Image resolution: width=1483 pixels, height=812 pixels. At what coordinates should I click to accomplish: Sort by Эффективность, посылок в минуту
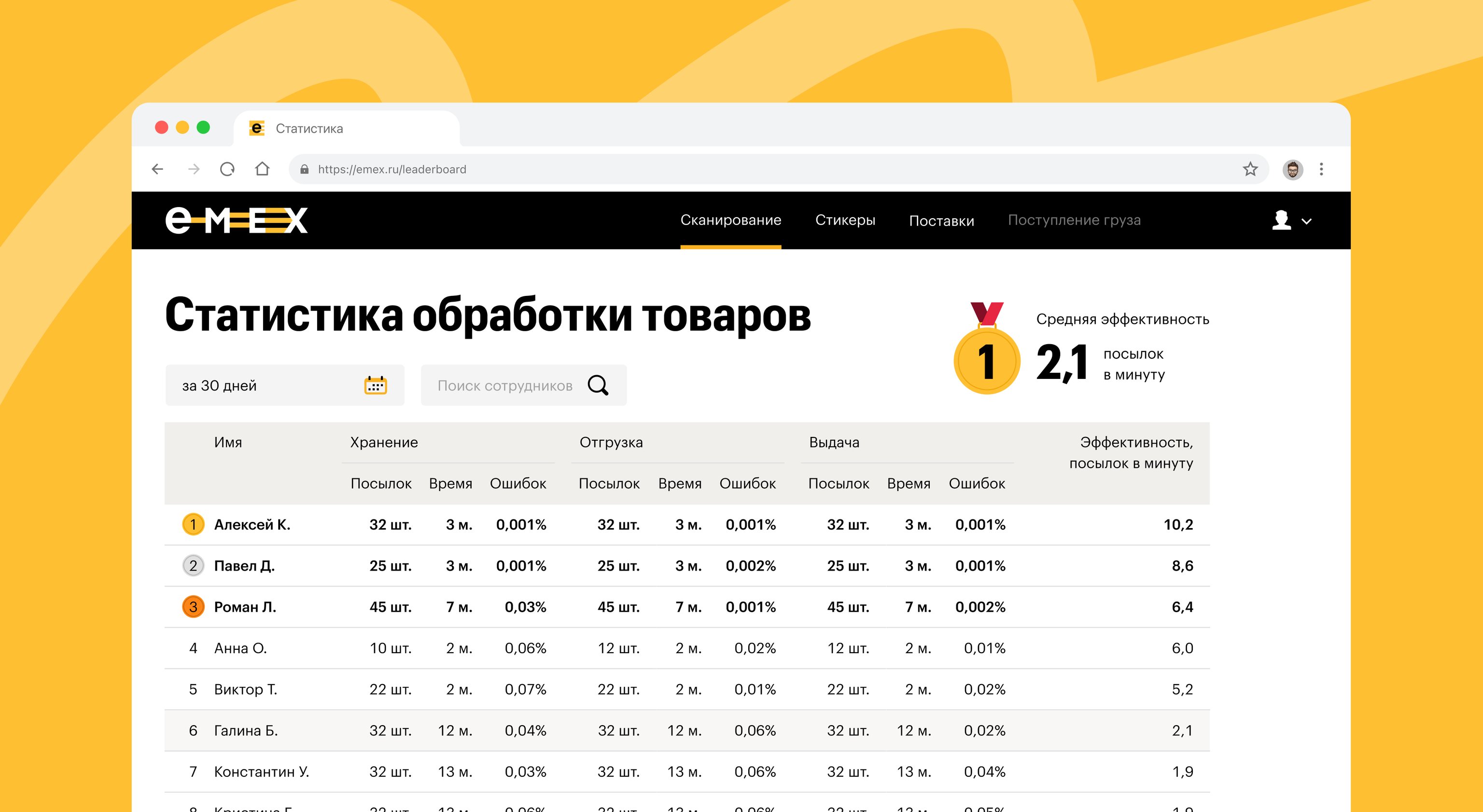(1131, 453)
